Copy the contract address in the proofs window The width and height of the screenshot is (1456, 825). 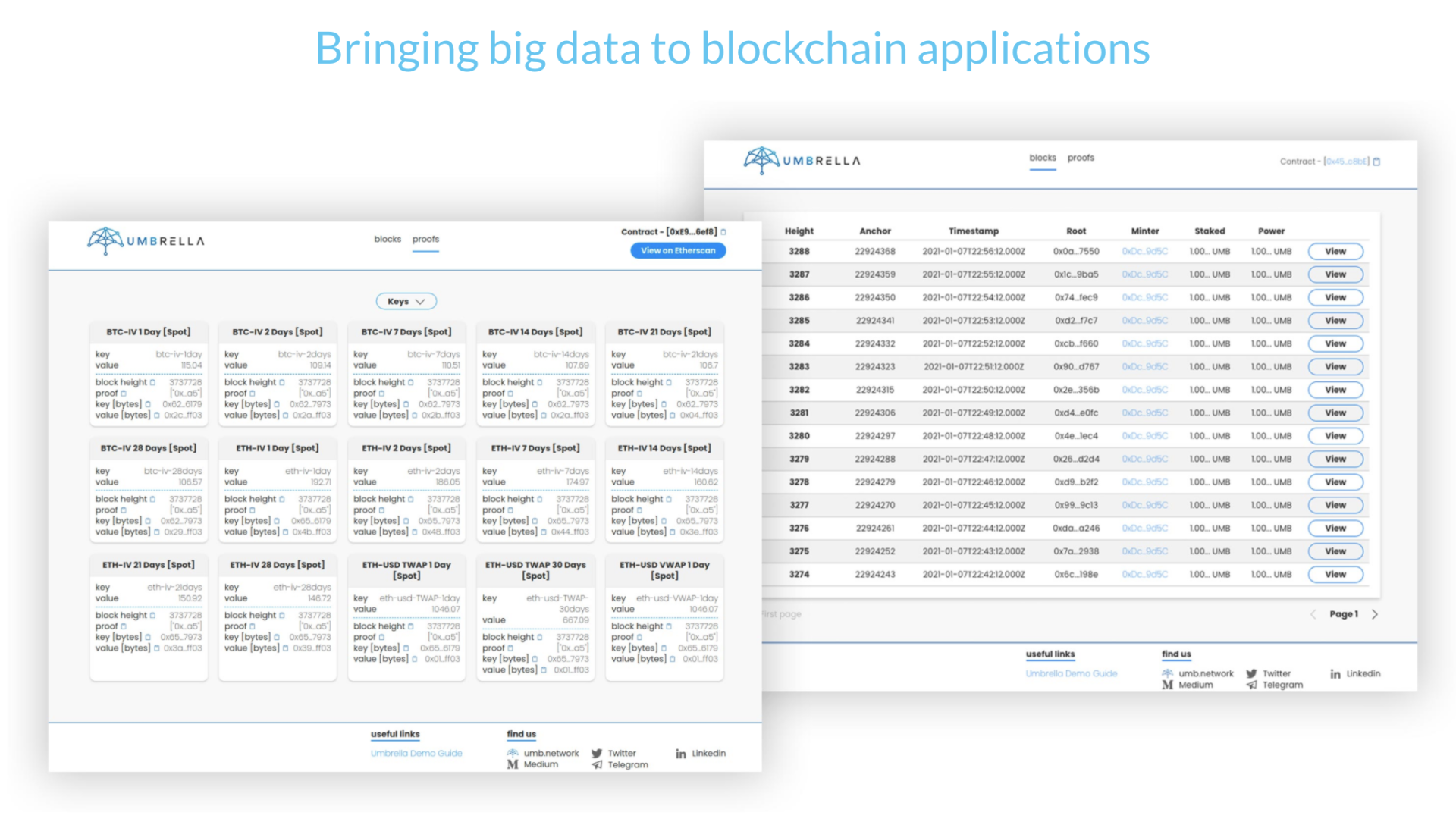[723, 232]
